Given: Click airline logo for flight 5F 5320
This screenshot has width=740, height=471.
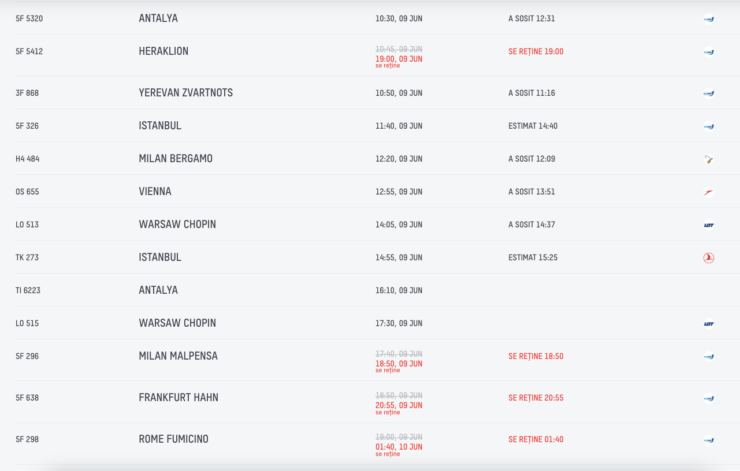Looking at the screenshot, I should coord(708,19).
